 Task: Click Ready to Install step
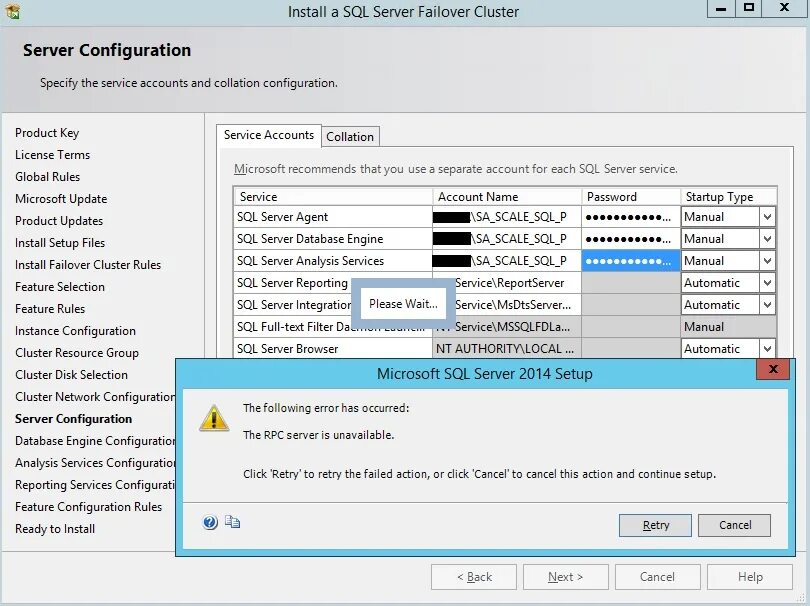pos(55,529)
